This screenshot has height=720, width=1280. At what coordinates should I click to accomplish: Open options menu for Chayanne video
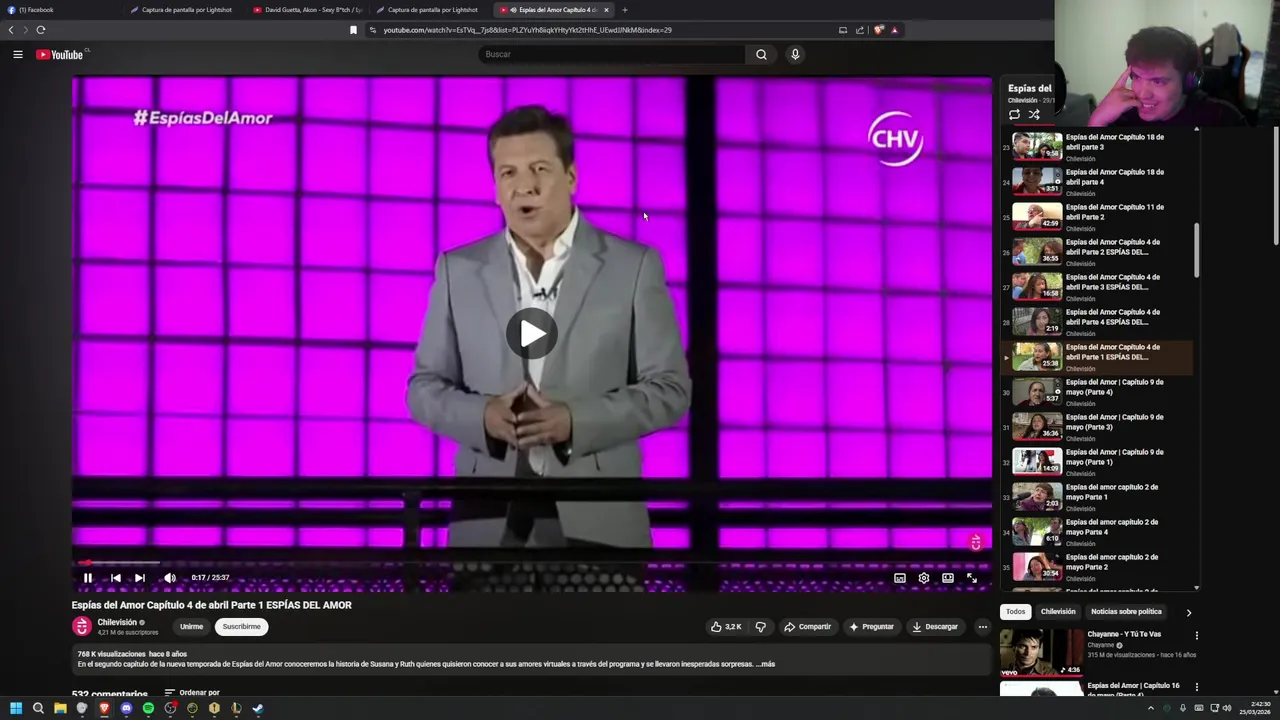pyautogui.click(x=1196, y=635)
